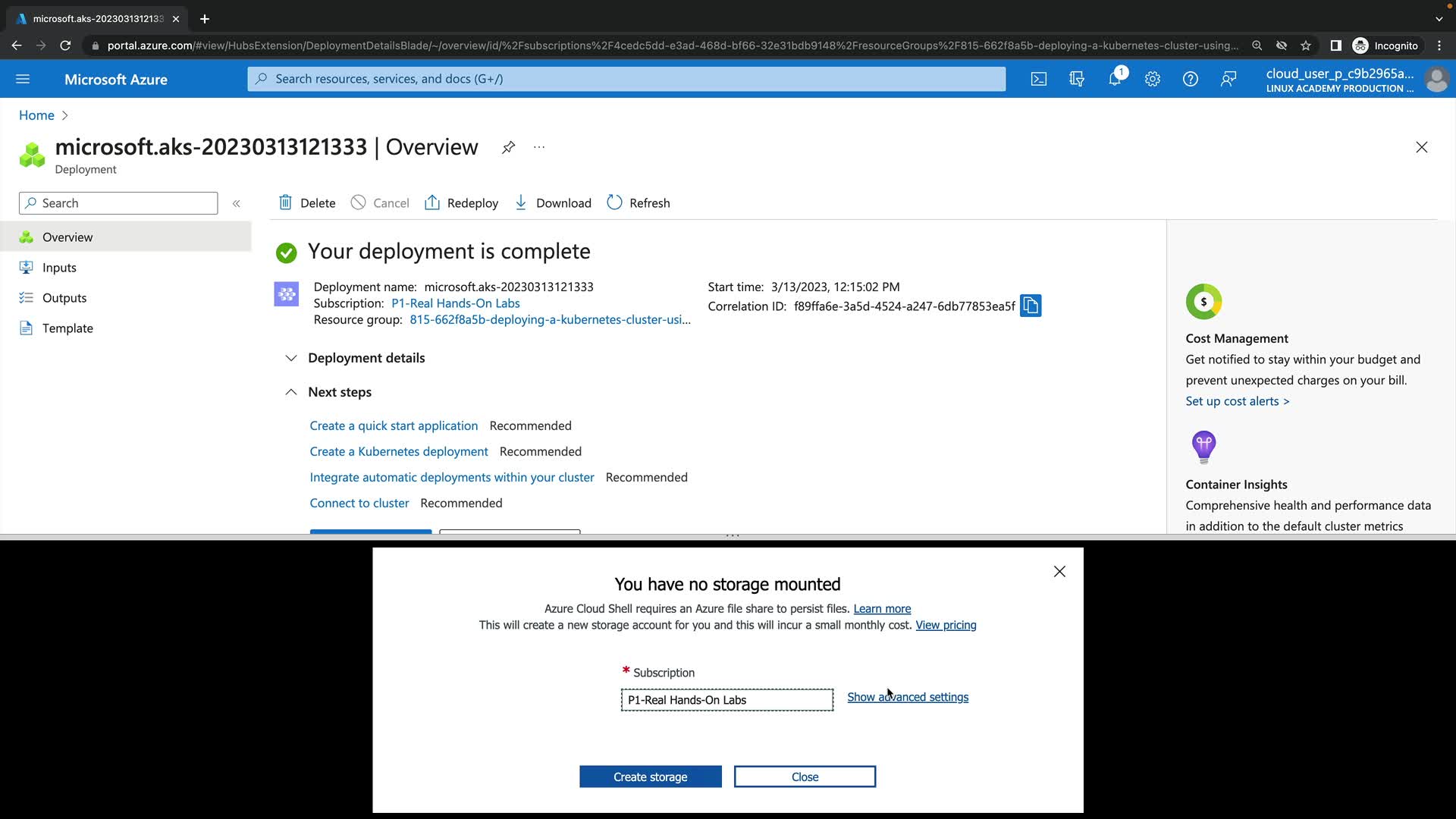
Task: Pin the deployment blade to dashboard
Action: click(x=508, y=147)
